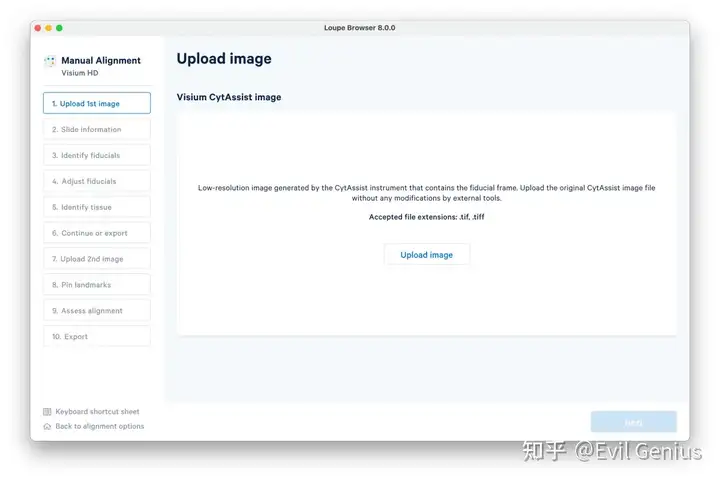Open step 3 Identify fiducials
The height and width of the screenshot is (481, 720).
point(97,155)
